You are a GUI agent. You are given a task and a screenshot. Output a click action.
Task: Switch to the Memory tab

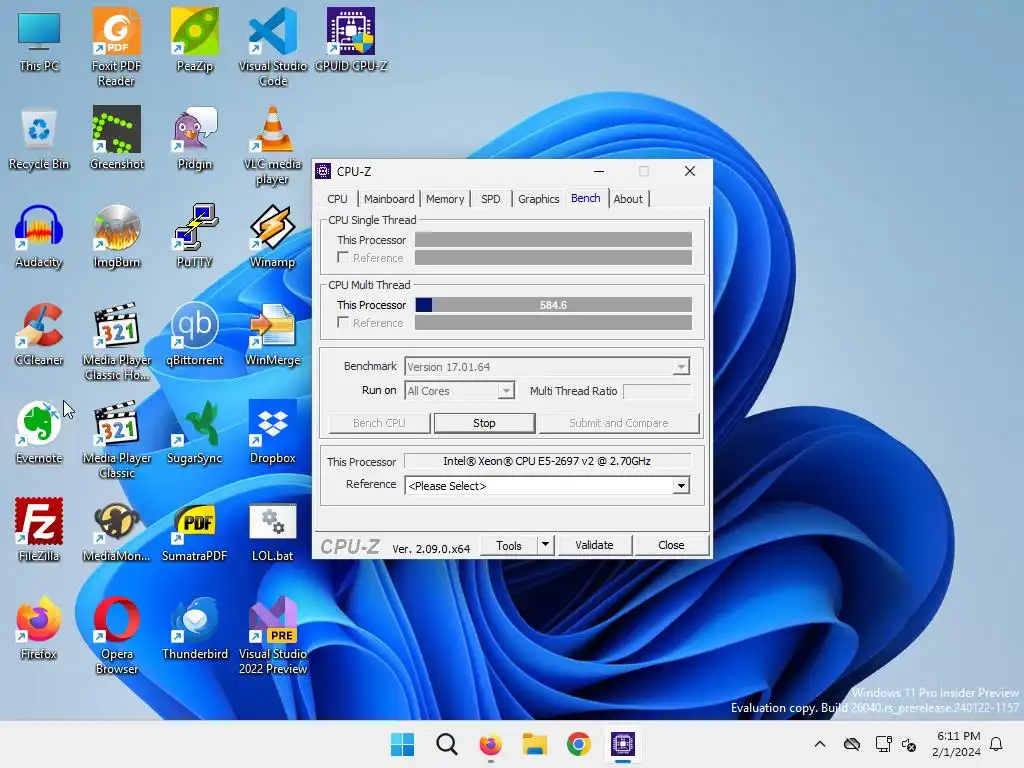click(445, 199)
